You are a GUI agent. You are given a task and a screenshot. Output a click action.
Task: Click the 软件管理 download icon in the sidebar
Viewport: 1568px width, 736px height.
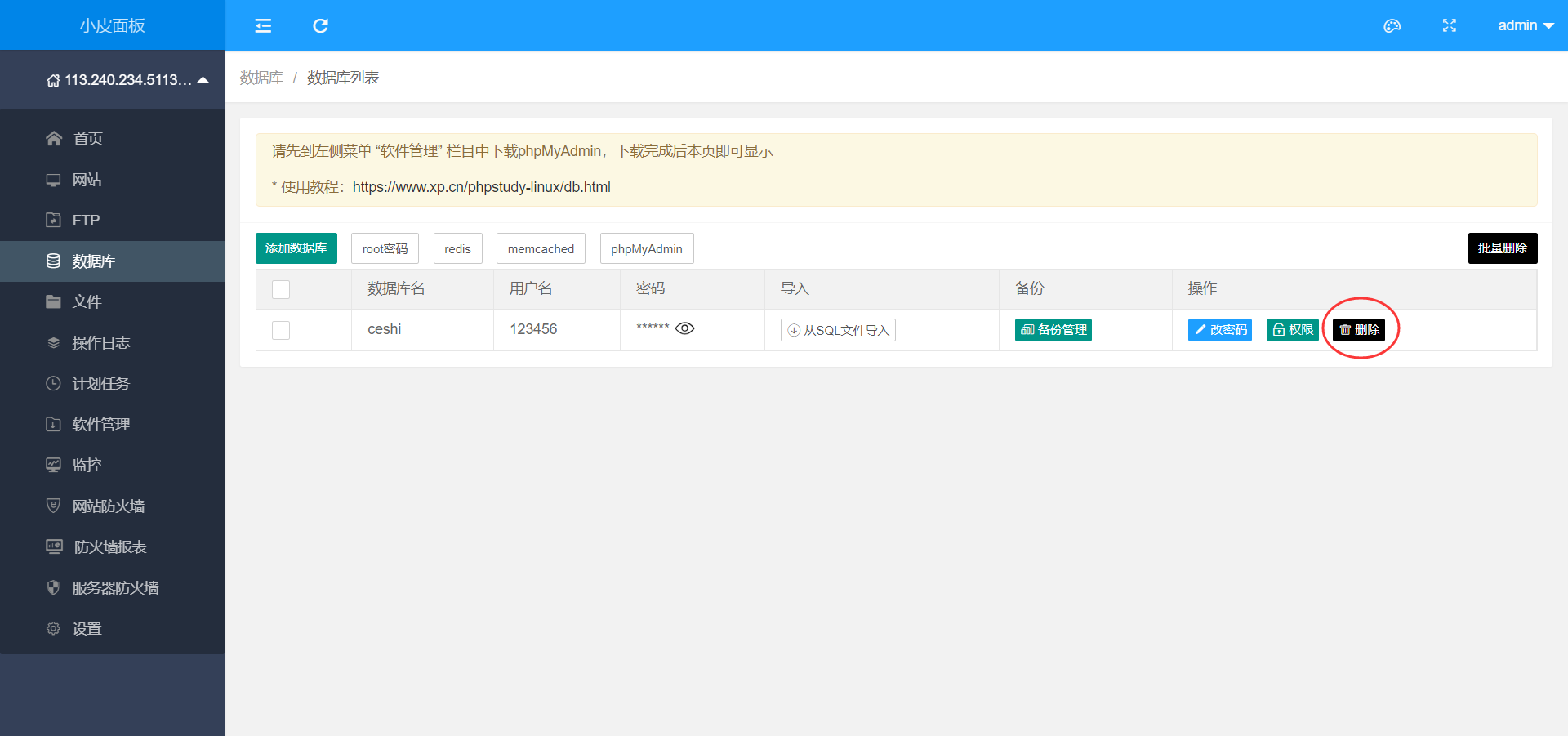click(x=54, y=424)
